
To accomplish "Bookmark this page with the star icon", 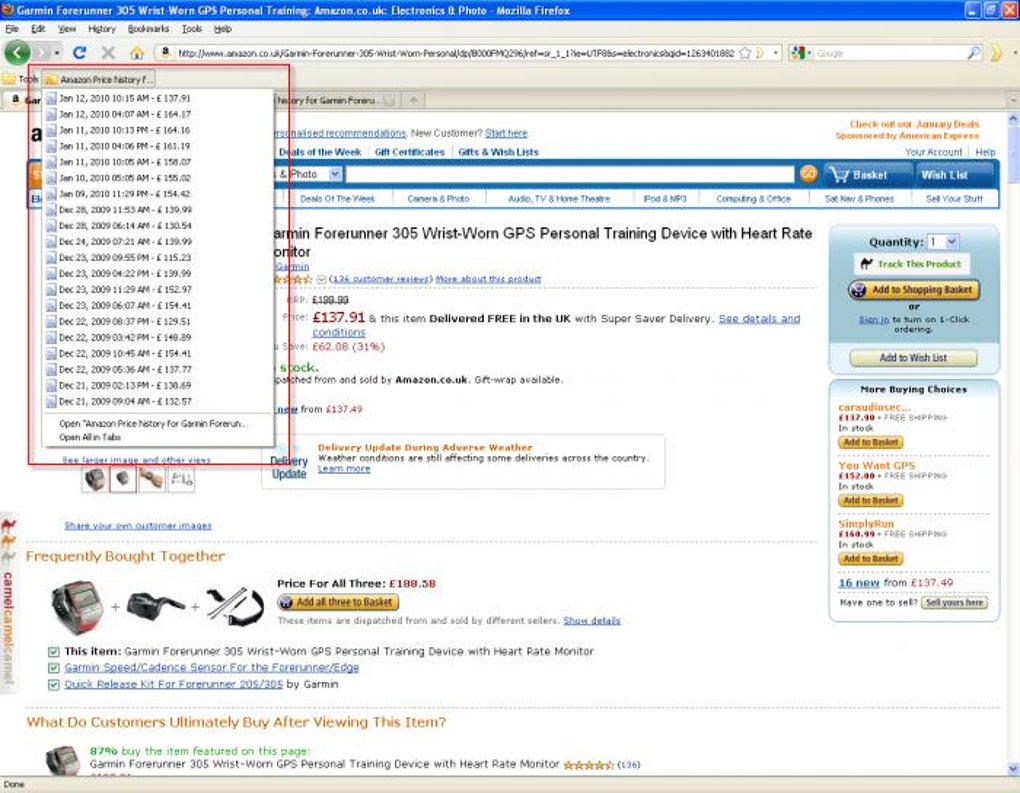I will (x=745, y=53).
